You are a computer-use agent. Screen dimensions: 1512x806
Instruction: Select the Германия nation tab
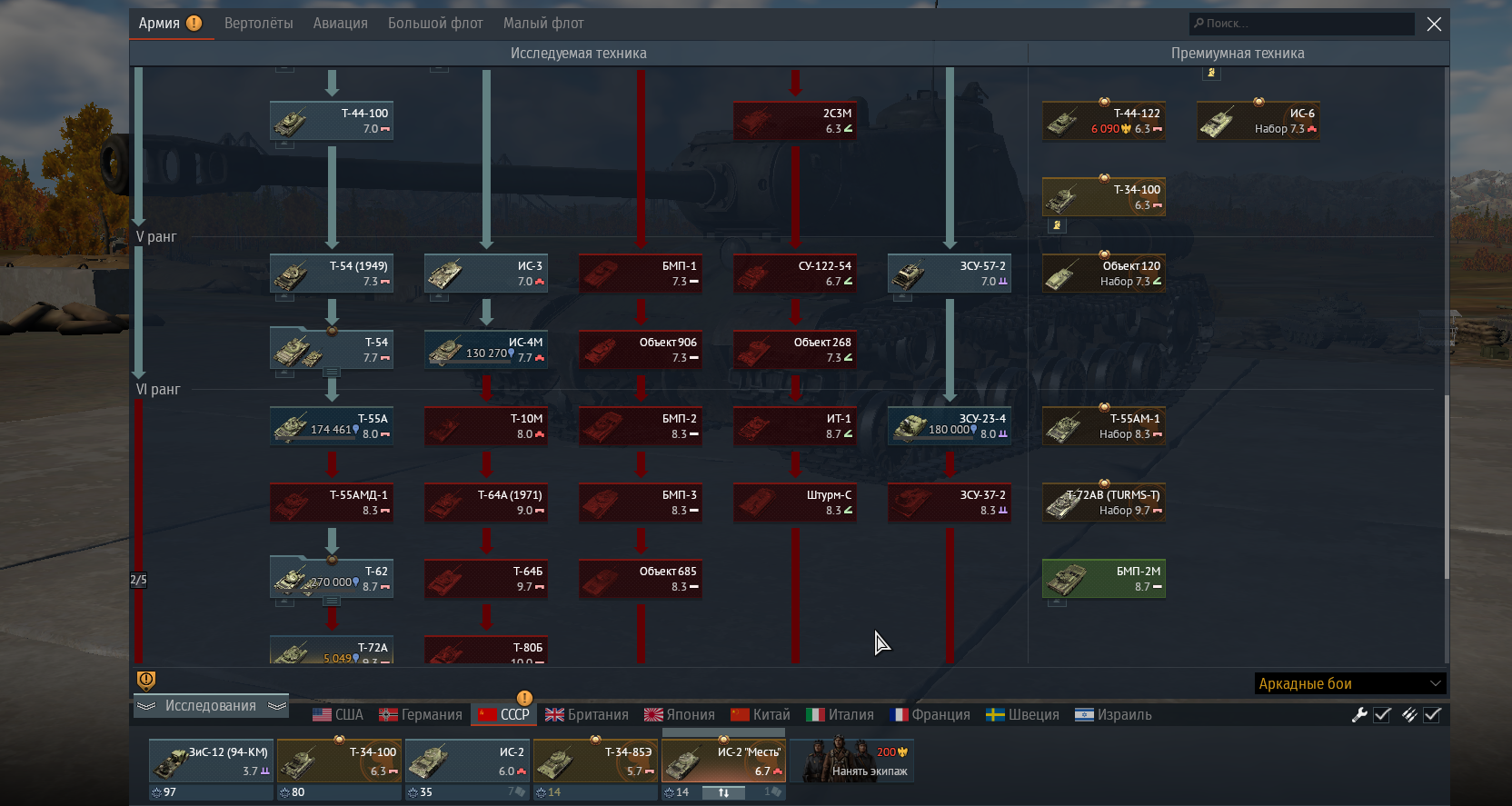coord(421,715)
